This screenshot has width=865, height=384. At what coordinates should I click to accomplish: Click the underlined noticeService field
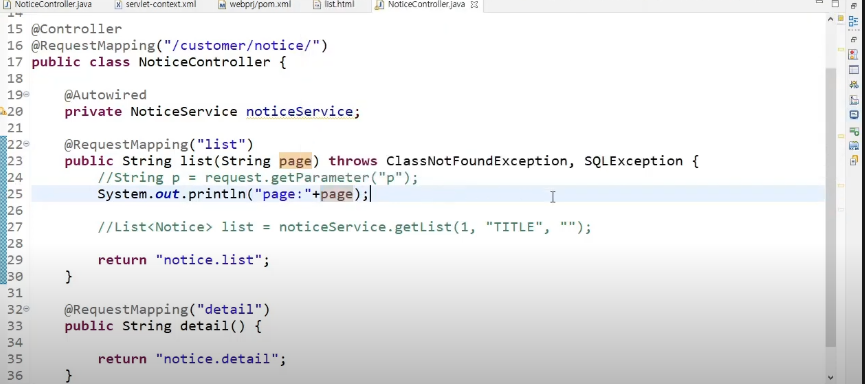(x=299, y=111)
